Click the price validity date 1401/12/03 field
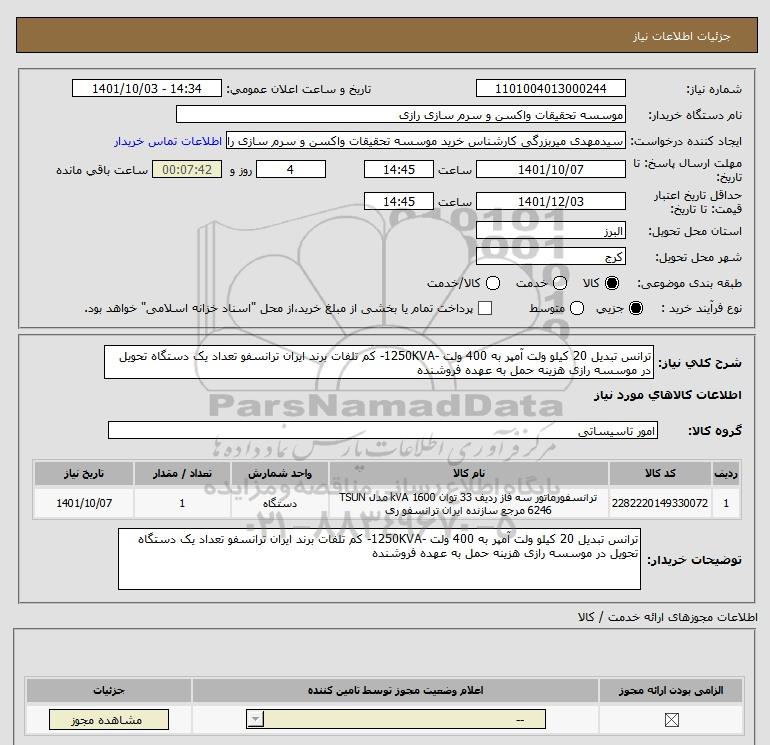 [550, 201]
